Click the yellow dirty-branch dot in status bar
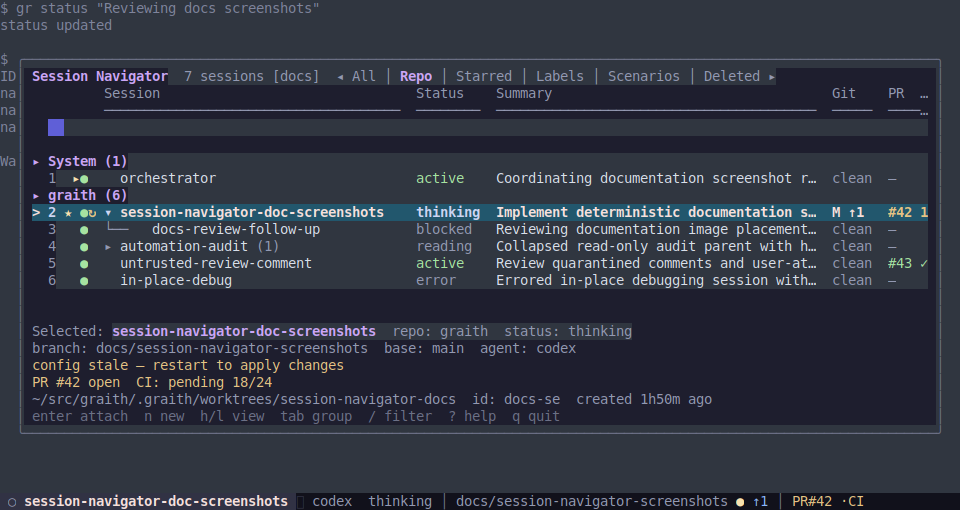 pos(740,502)
